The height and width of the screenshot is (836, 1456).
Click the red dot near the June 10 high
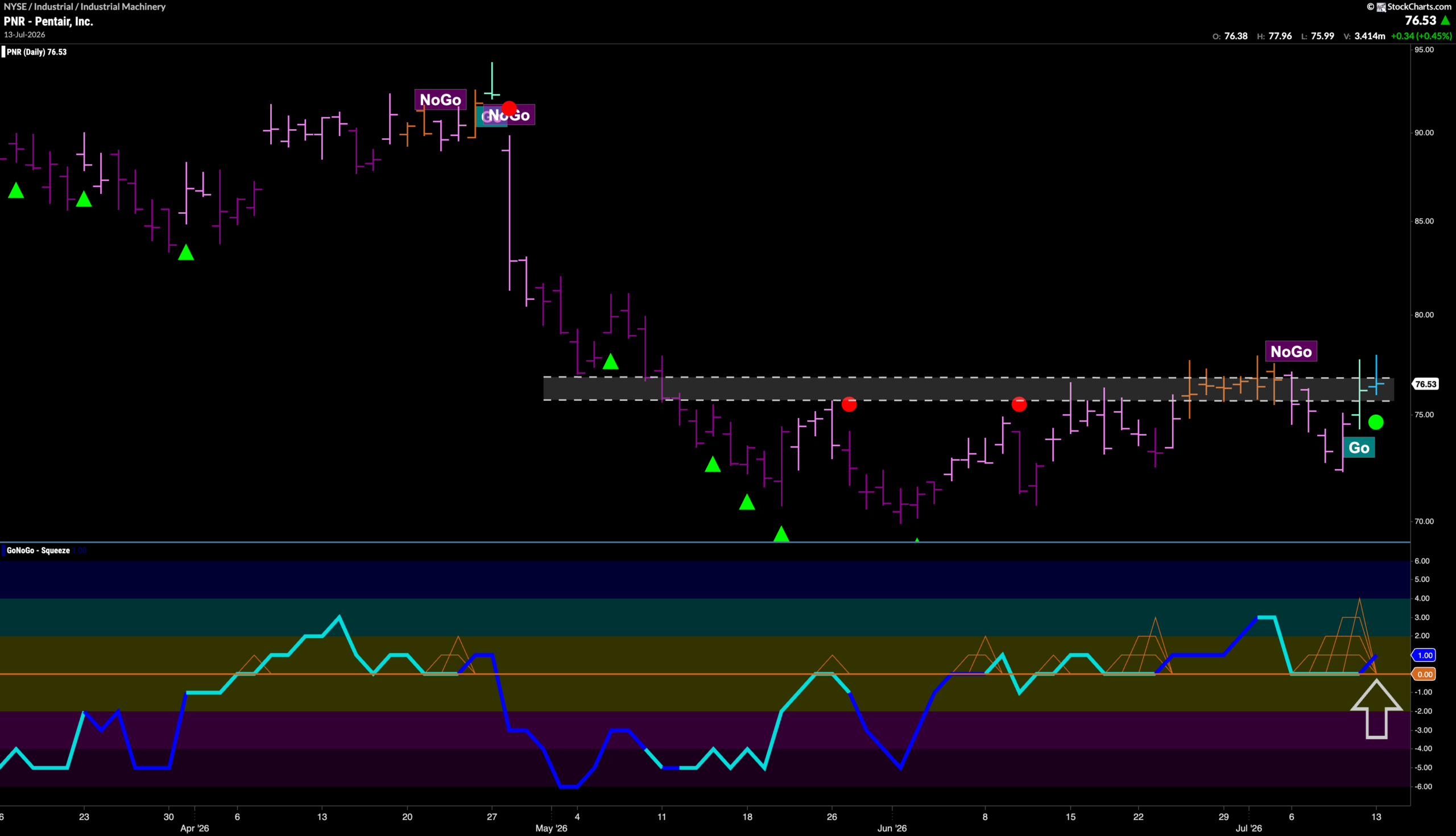tap(1019, 405)
